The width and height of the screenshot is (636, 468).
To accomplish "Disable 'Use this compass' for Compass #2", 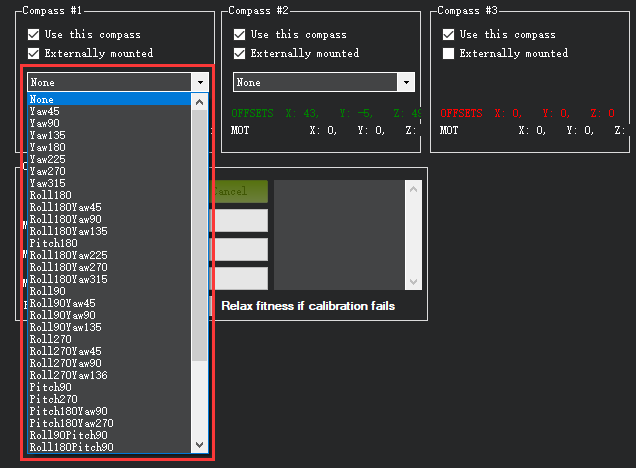I will point(239,35).
